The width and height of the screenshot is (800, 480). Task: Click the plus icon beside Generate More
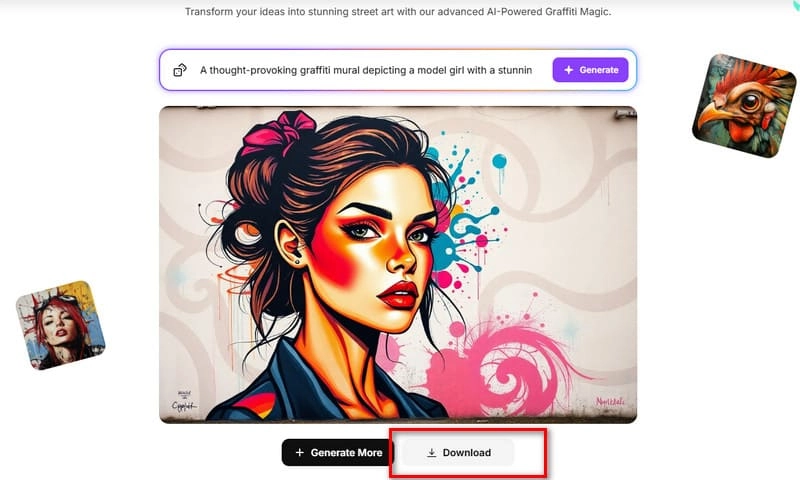point(299,452)
